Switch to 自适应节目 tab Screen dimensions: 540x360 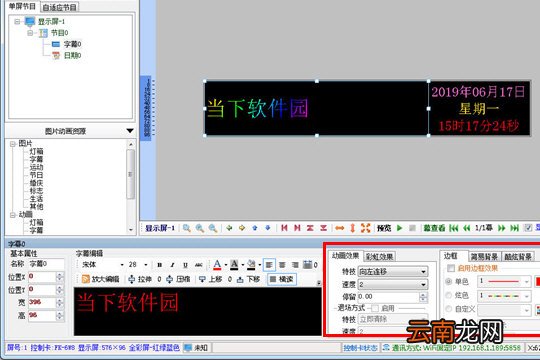click(59, 7)
